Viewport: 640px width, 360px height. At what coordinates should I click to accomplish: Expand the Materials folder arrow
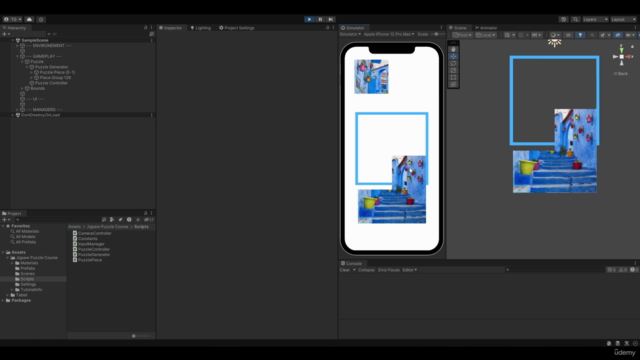click(x=12, y=263)
